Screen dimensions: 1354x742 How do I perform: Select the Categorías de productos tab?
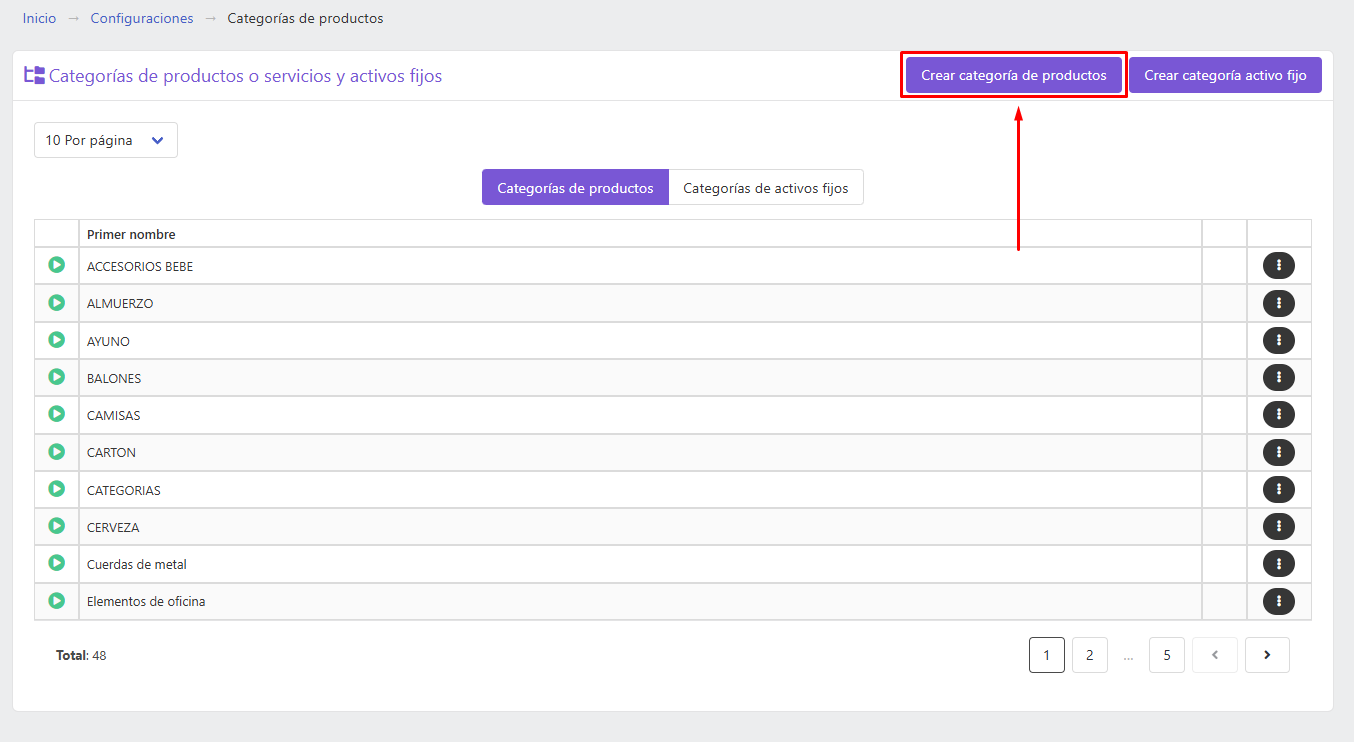(575, 187)
